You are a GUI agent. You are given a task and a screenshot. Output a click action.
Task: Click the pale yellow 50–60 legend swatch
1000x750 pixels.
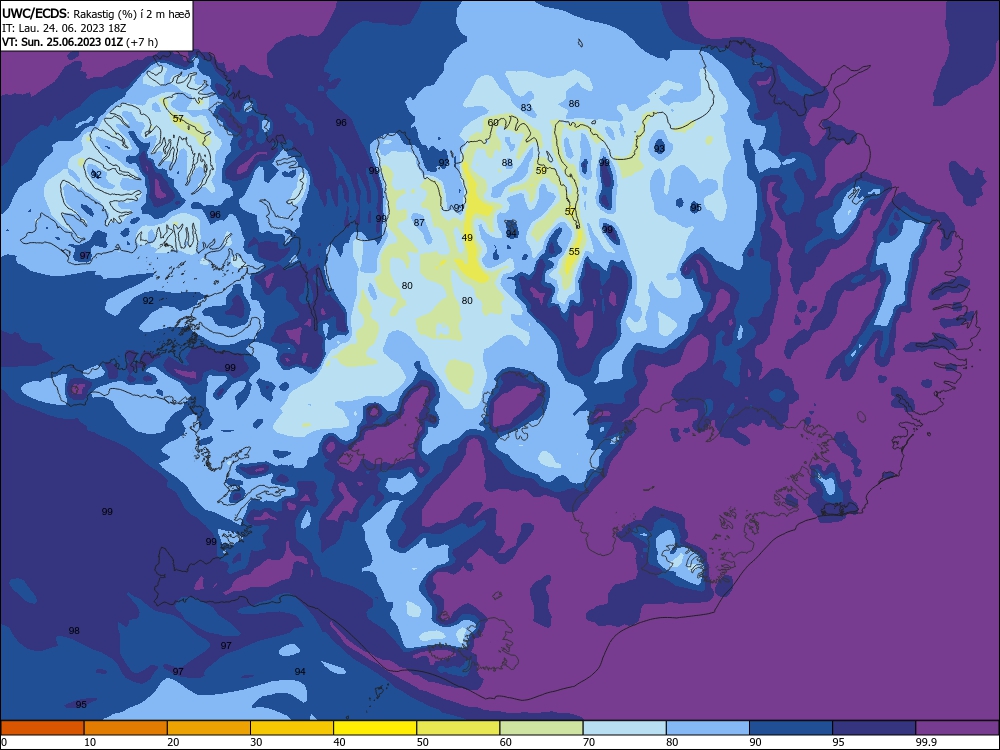pos(458,728)
